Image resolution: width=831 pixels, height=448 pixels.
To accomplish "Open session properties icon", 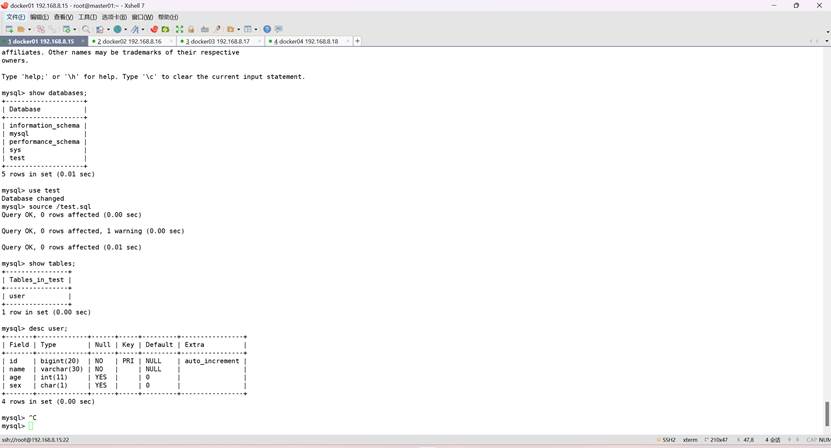I will pos(66,29).
